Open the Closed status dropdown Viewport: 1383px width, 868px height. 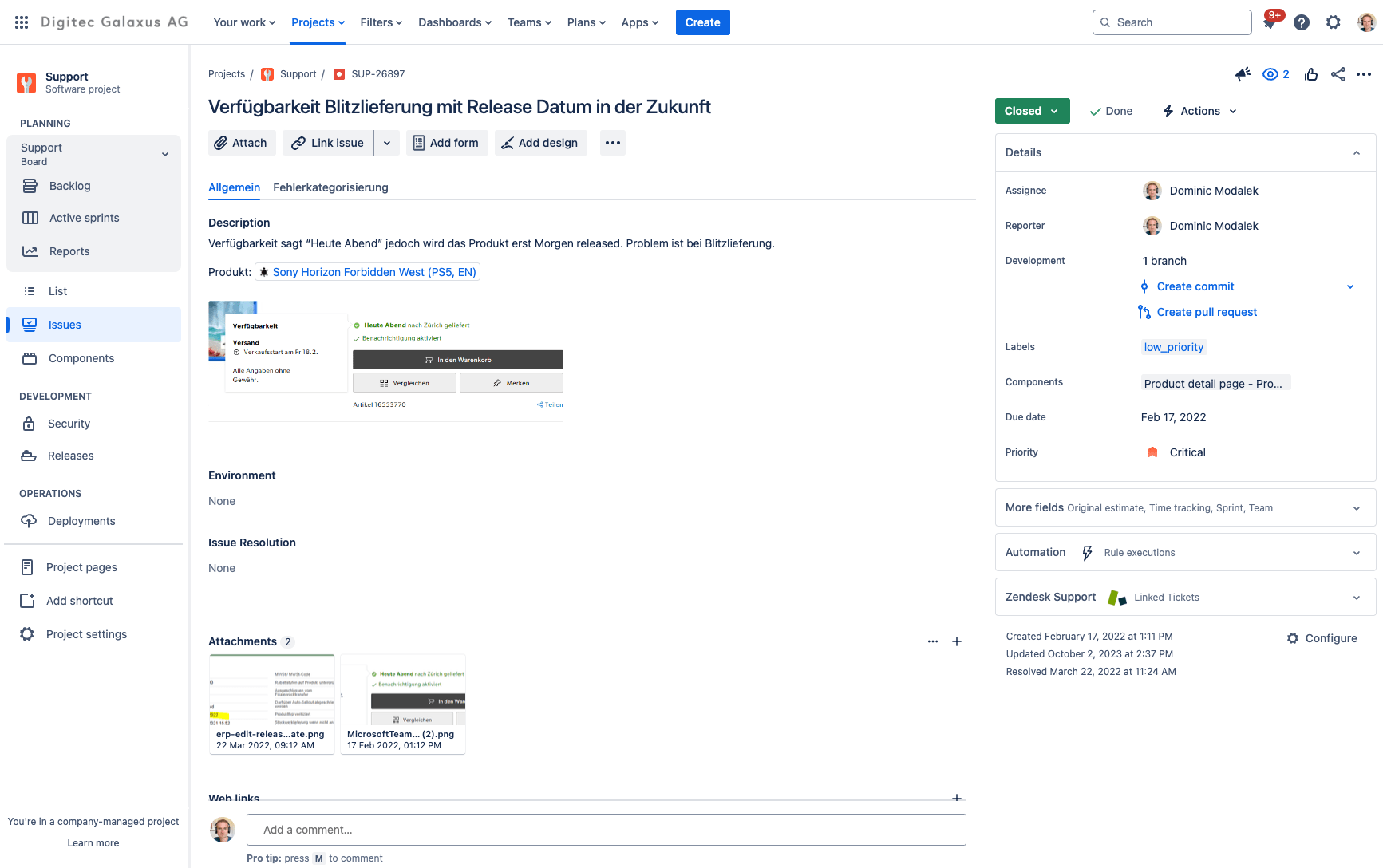tap(1032, 111)
